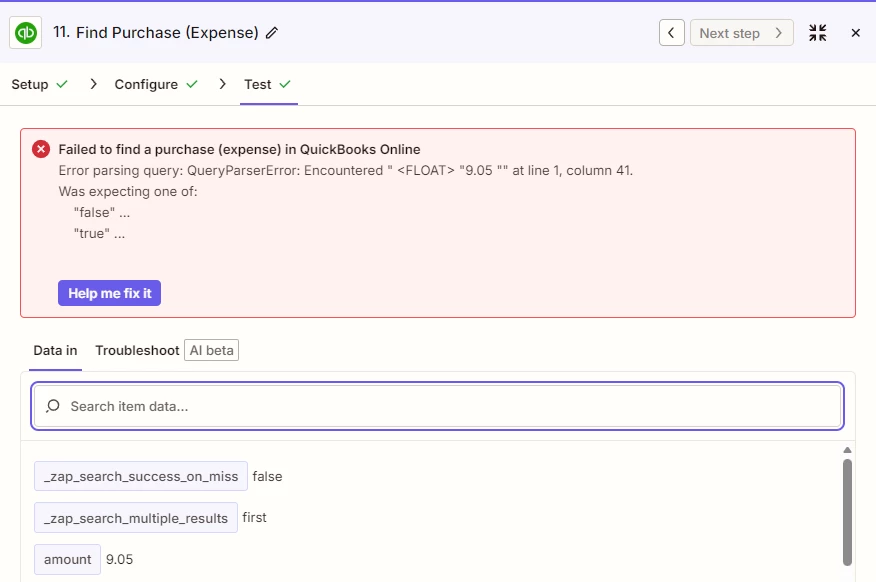Collapse the panel with the shrink icon

click(x=817, y=33)
